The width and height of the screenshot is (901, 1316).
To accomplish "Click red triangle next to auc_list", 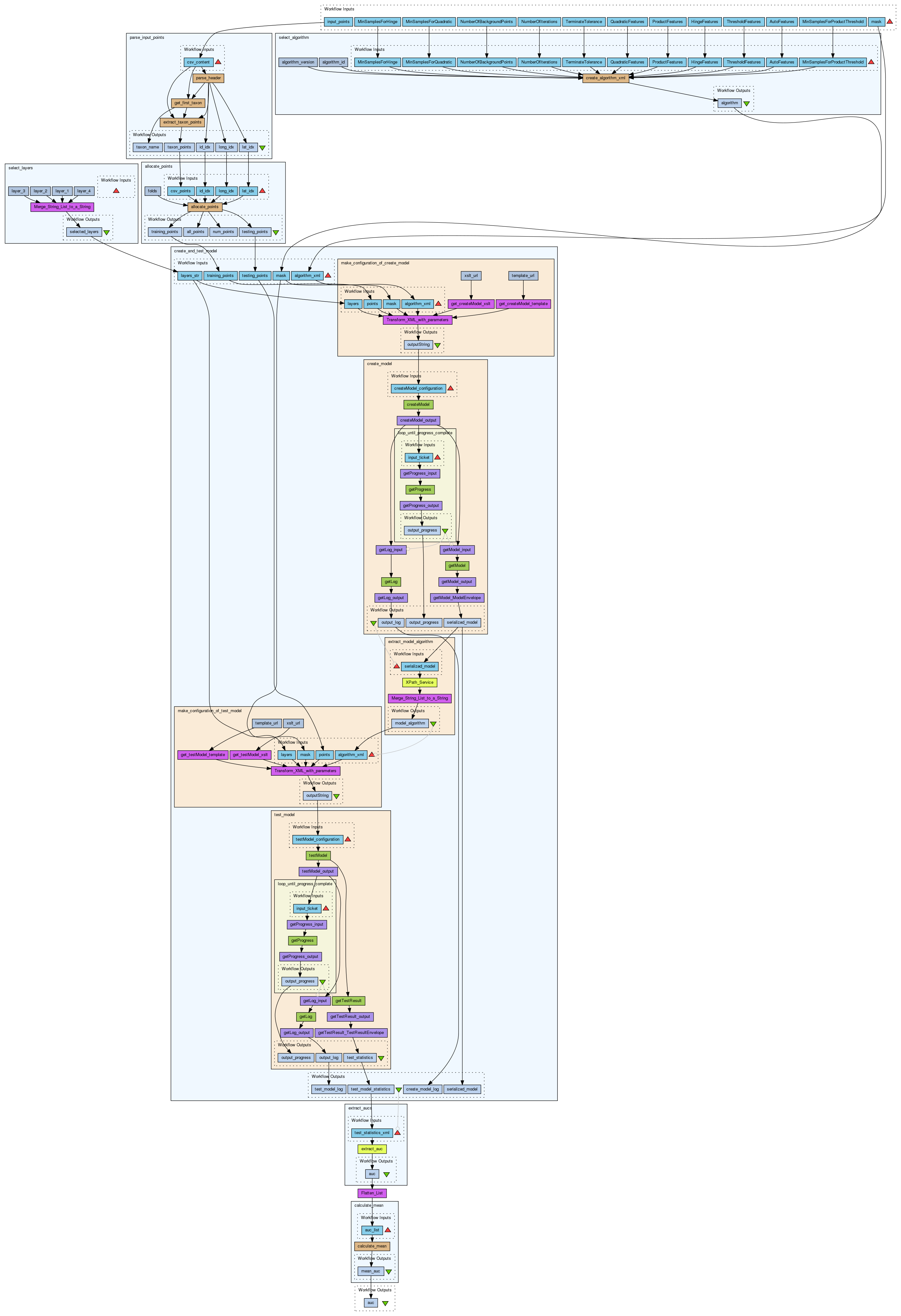I will [x=387, y=1230].
